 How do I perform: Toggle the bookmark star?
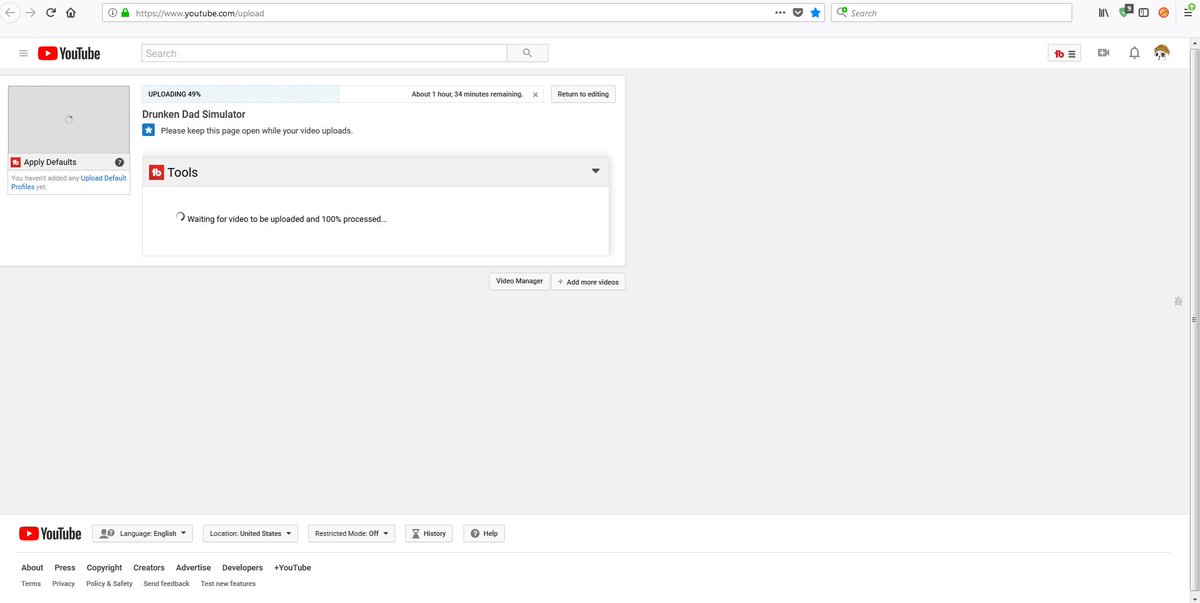[815, 13]
